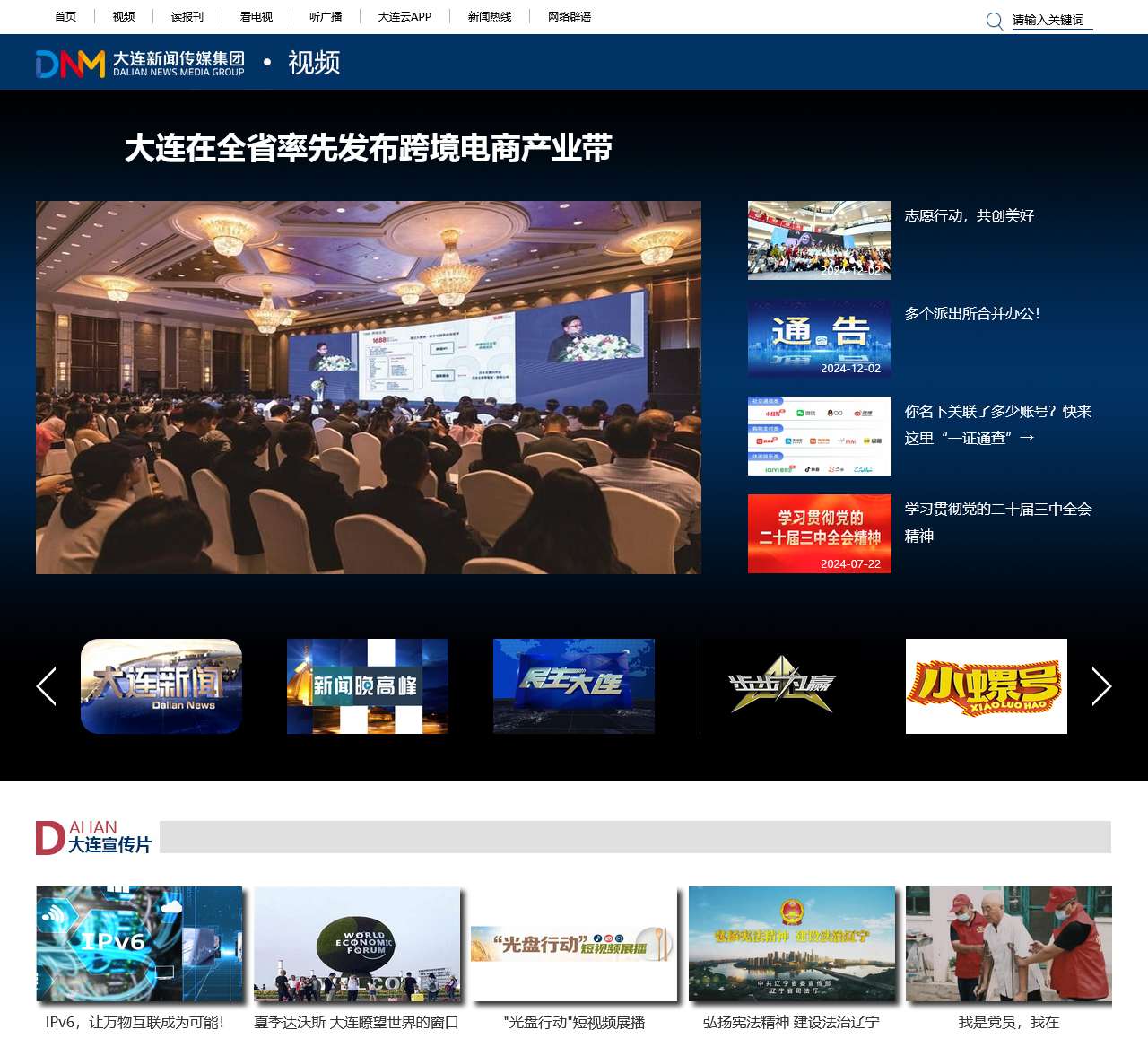
Task: Click the 视频 title in blue header
Action: point(314,63)
